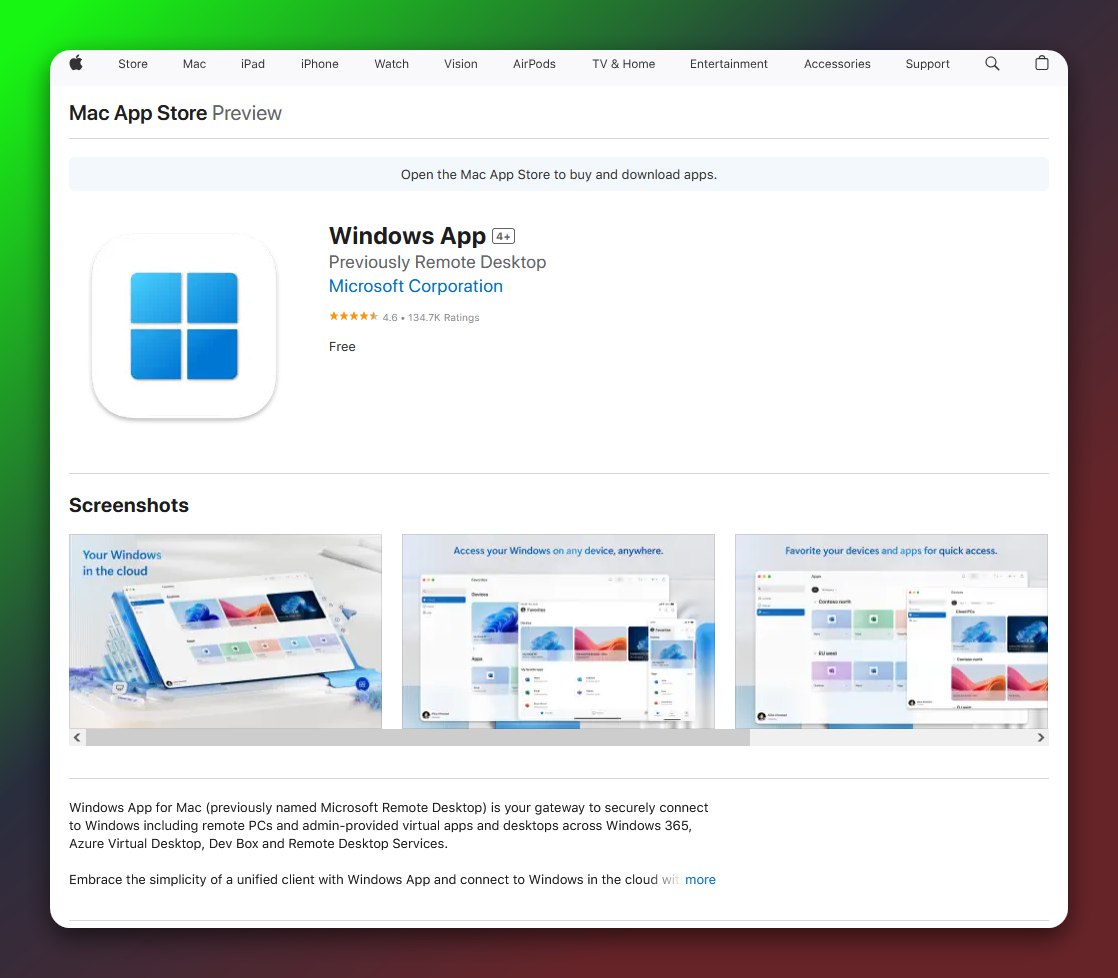This screenshot has width=1118, height=978.
Task: Go to the Support menu
Action: click(x=927, y=64)
